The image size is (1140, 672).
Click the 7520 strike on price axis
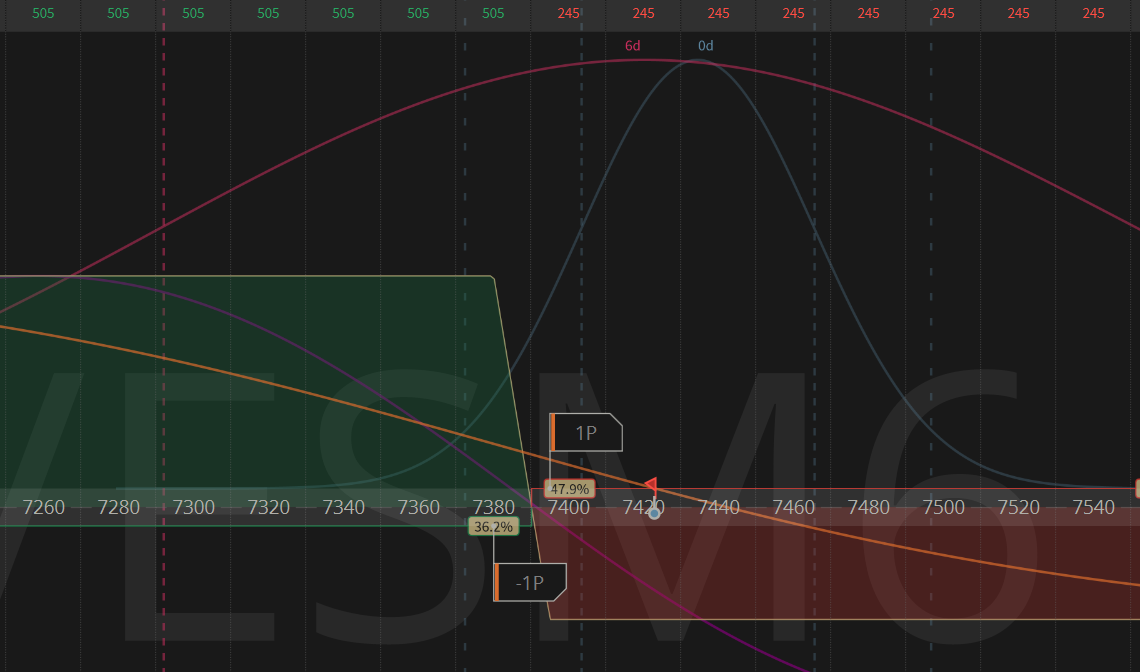point(1019,507)
